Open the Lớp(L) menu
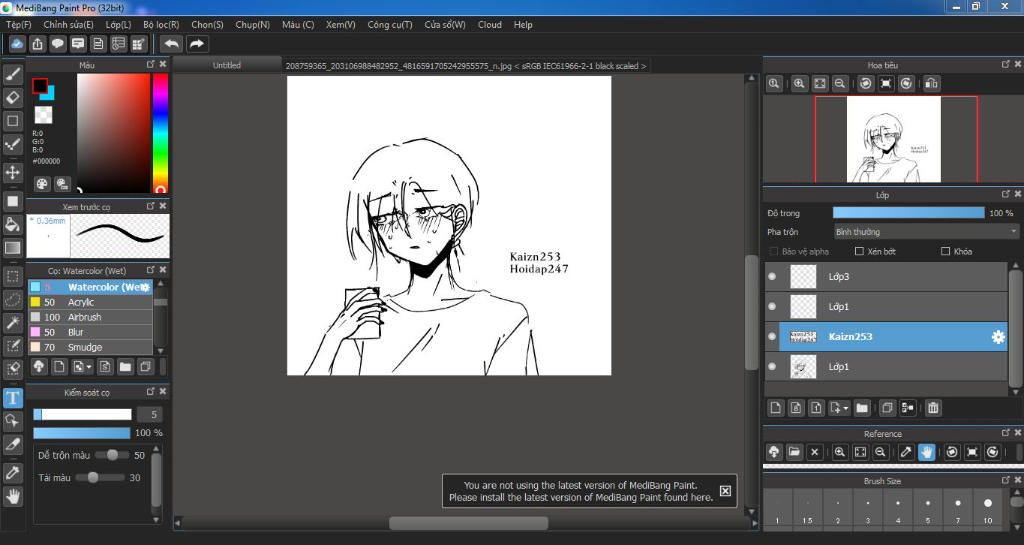 118,24
